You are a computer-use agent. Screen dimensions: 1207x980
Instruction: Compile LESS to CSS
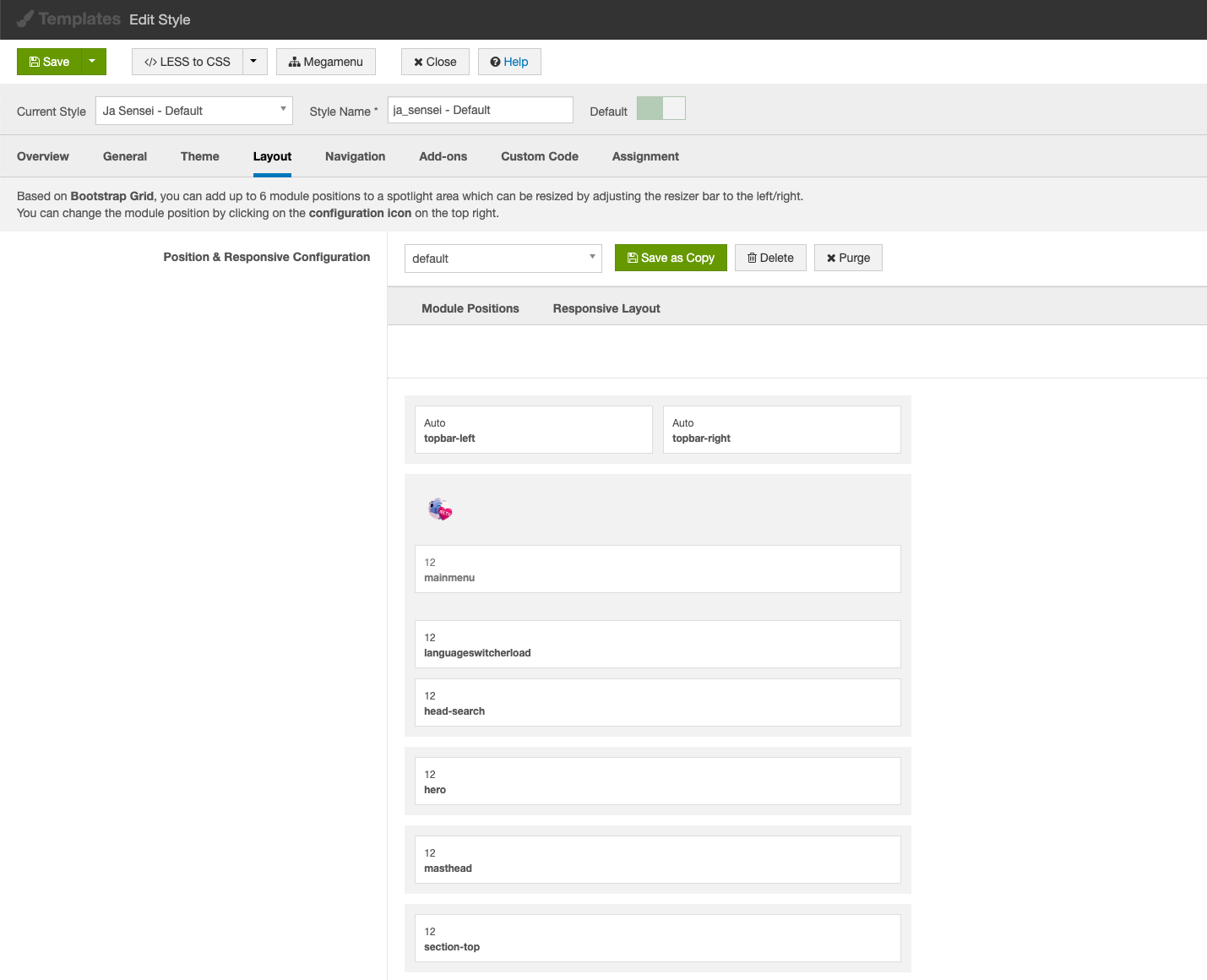[x=188, y=62]
